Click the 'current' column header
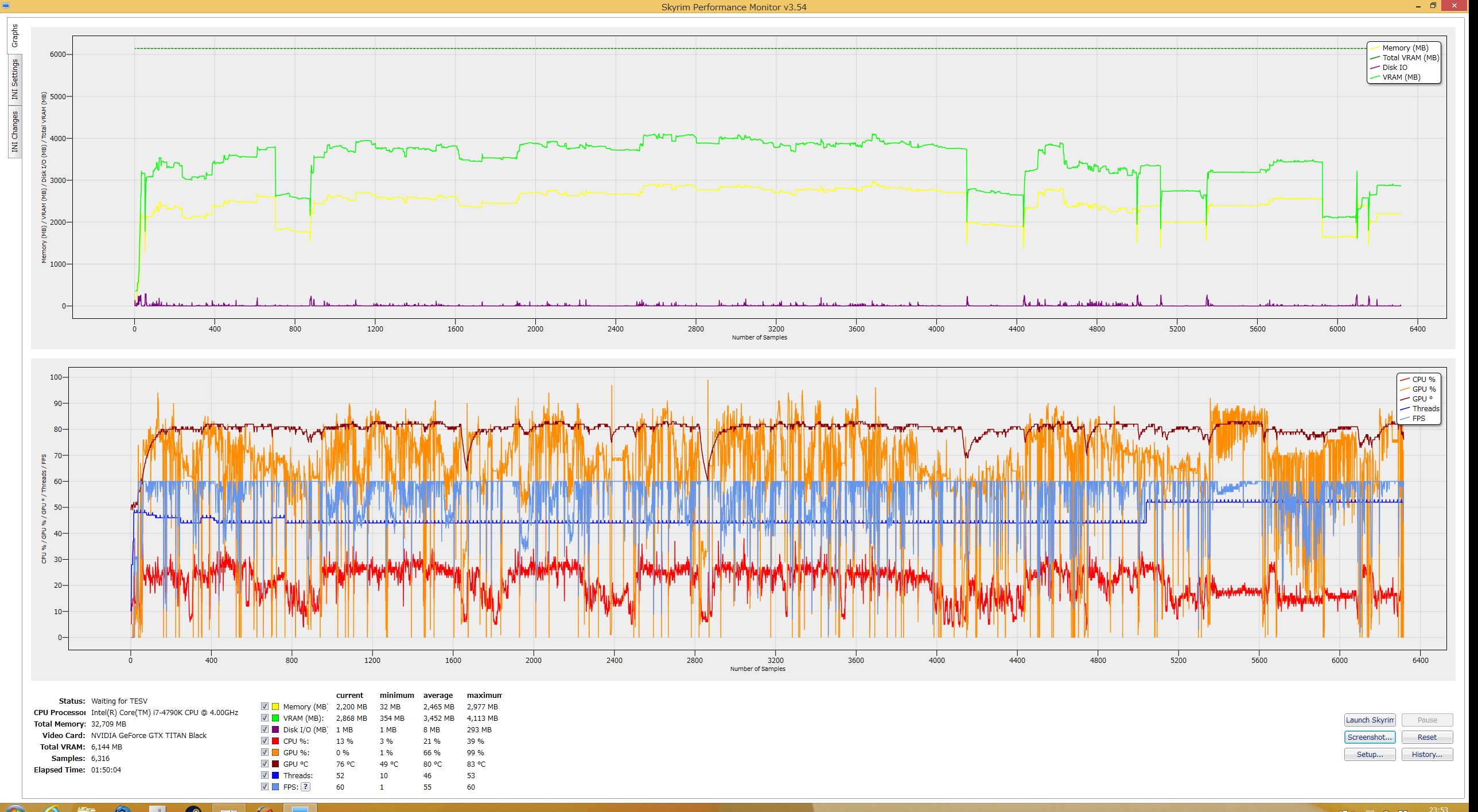1478x812 pixels. click(x=349, y=695)
